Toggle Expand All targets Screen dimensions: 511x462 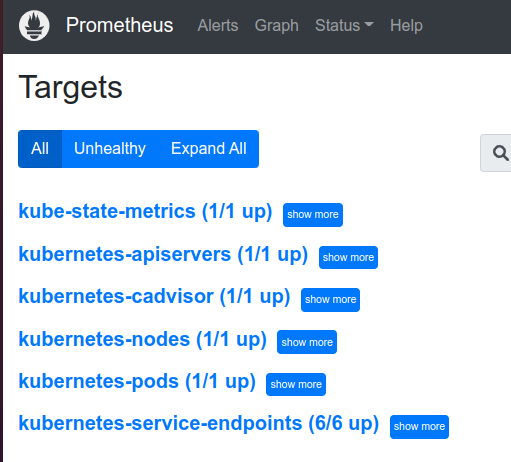coord(209,149)
